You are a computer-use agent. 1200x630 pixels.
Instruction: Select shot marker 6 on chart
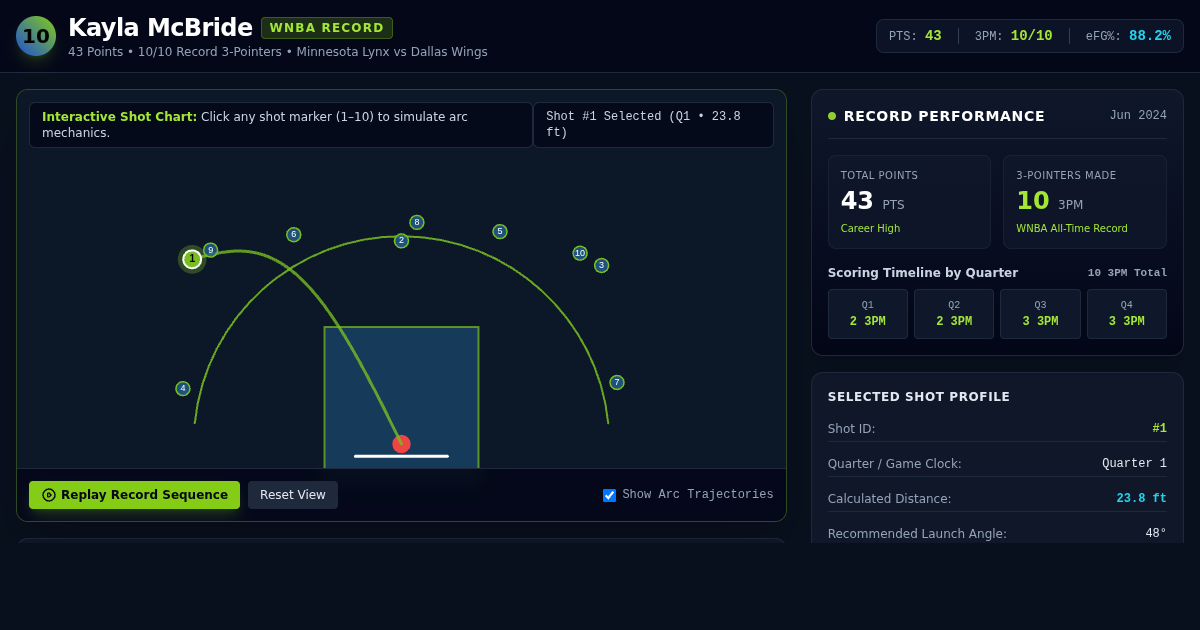[294, 234]
